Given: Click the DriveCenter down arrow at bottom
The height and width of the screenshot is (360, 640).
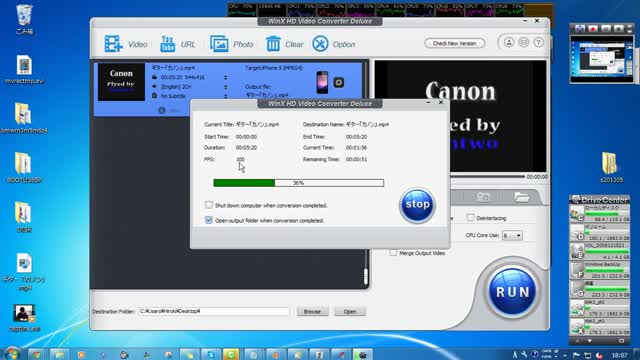Looking at the screenshot, I should pos(589,340).
